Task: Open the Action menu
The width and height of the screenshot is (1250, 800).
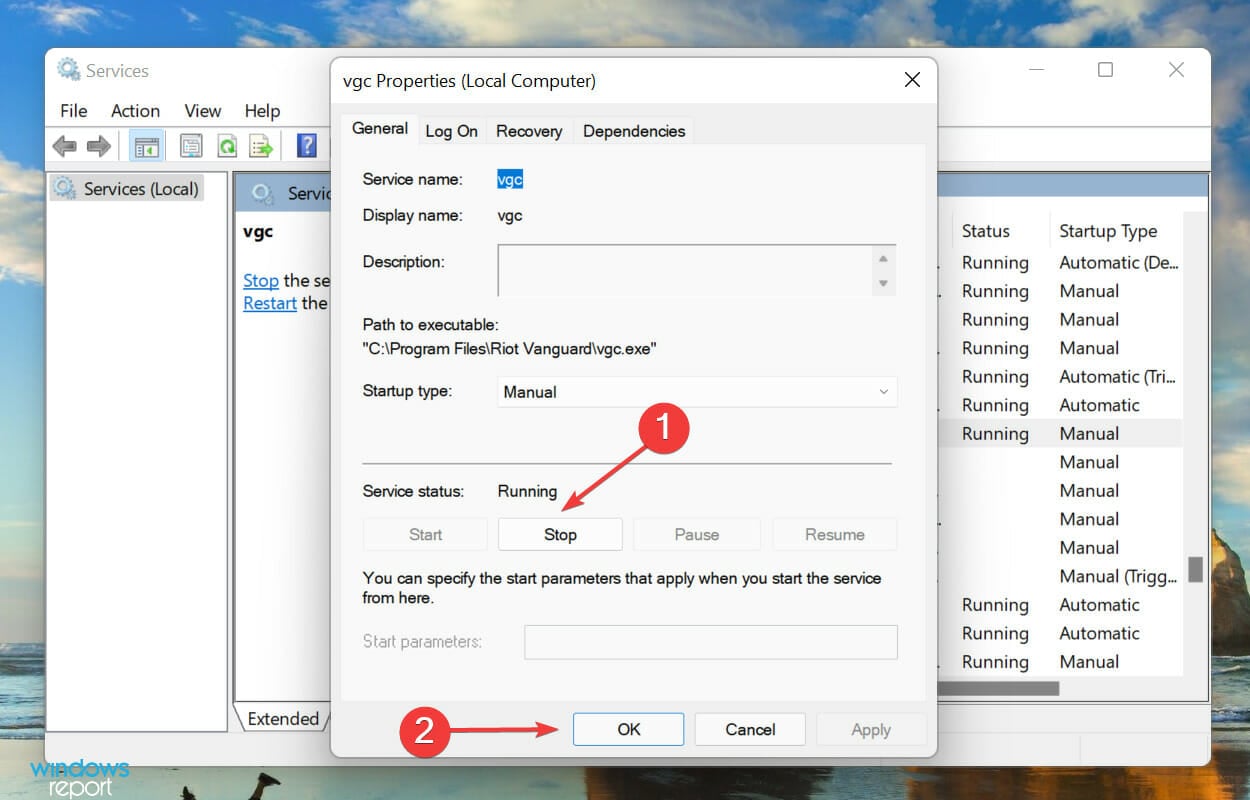Action: [135, 111]
